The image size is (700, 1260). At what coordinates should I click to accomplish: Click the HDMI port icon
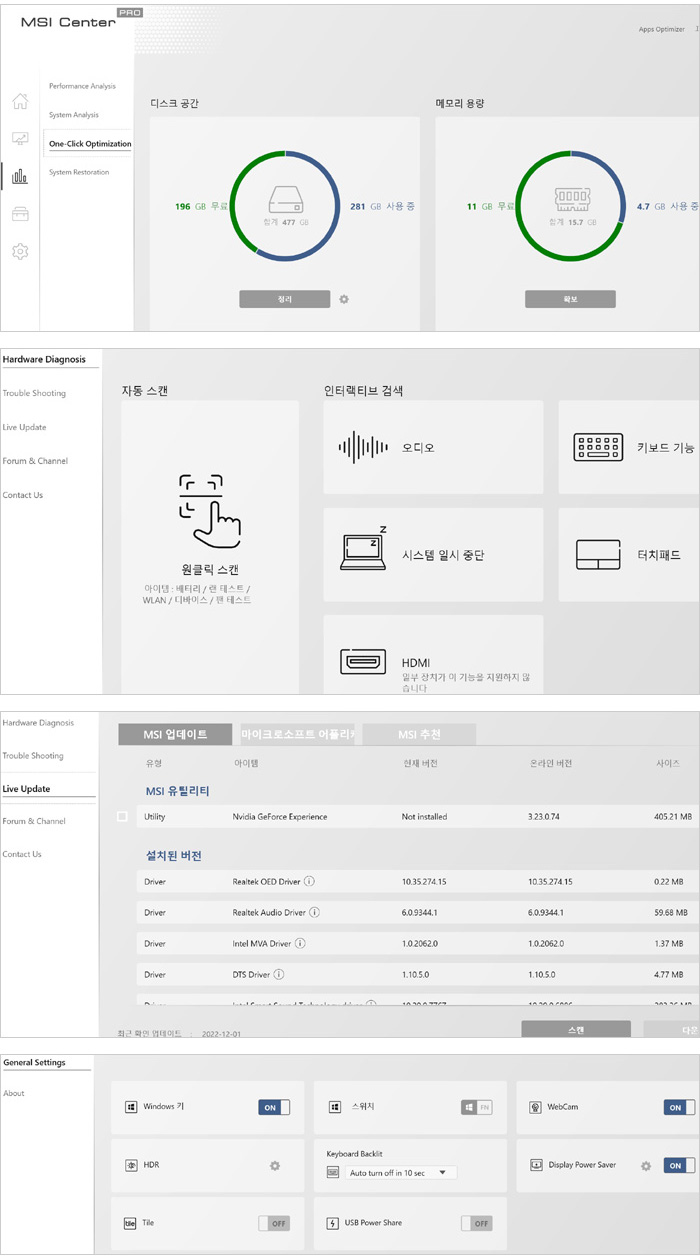[362, 662]
